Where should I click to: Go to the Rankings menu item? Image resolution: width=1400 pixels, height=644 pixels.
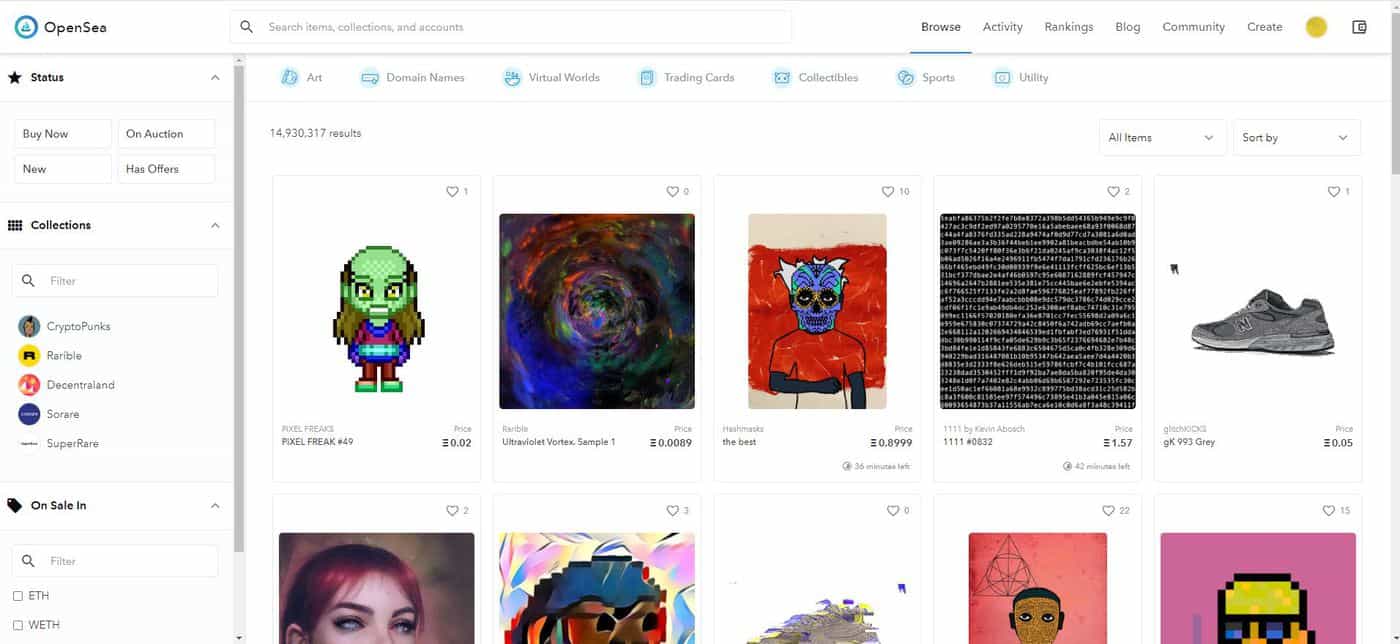click(1069, 27)
